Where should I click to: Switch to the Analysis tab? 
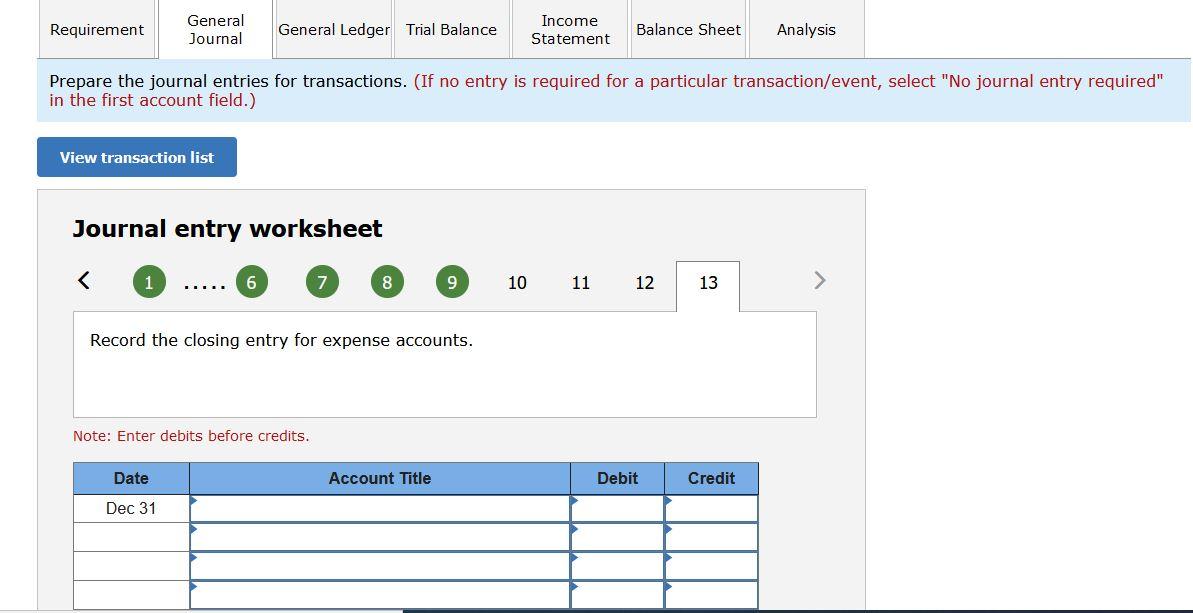click(x=805, y=29)
